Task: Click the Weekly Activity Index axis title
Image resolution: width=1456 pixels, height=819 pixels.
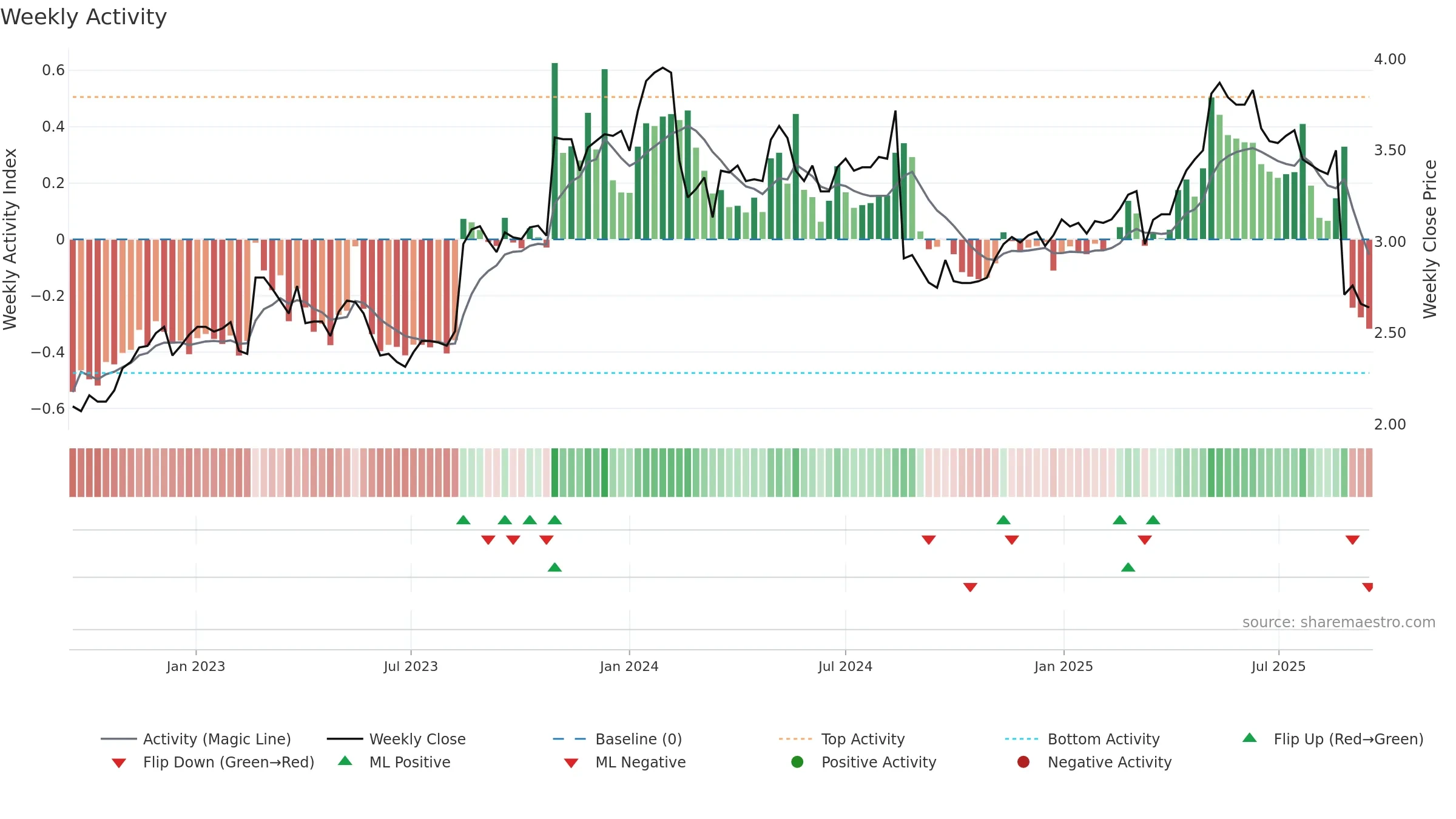Action: tap(10, 239)
